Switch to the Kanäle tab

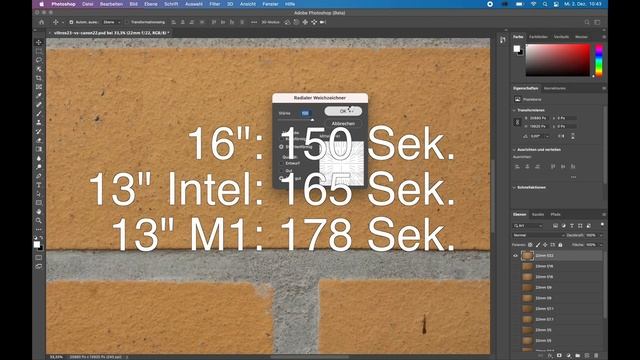pos(538,214)
